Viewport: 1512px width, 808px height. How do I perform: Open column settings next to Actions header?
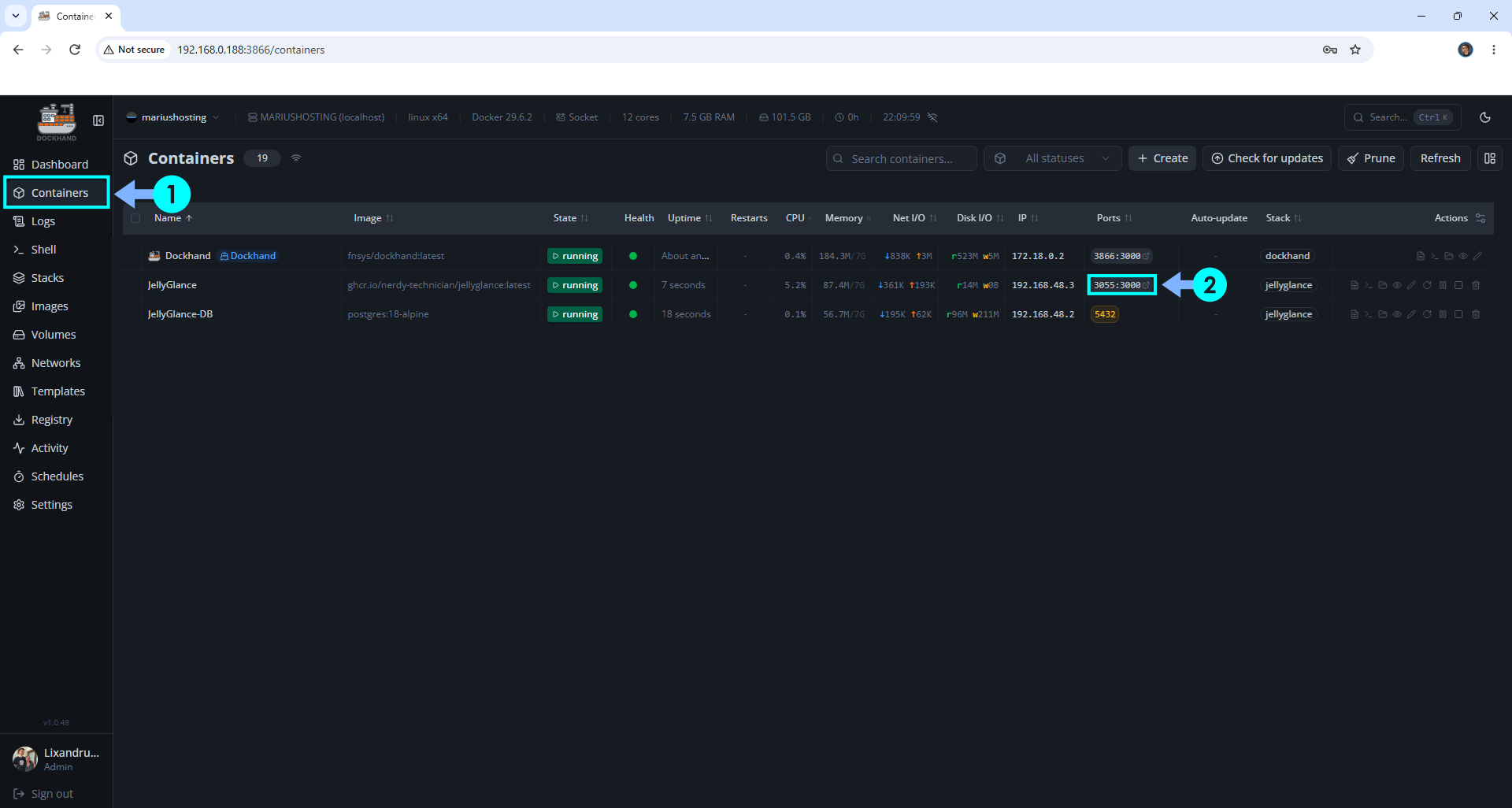pos(1480,218)
